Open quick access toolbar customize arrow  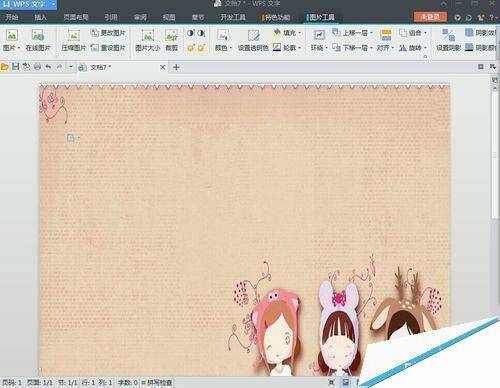[71, 67]
